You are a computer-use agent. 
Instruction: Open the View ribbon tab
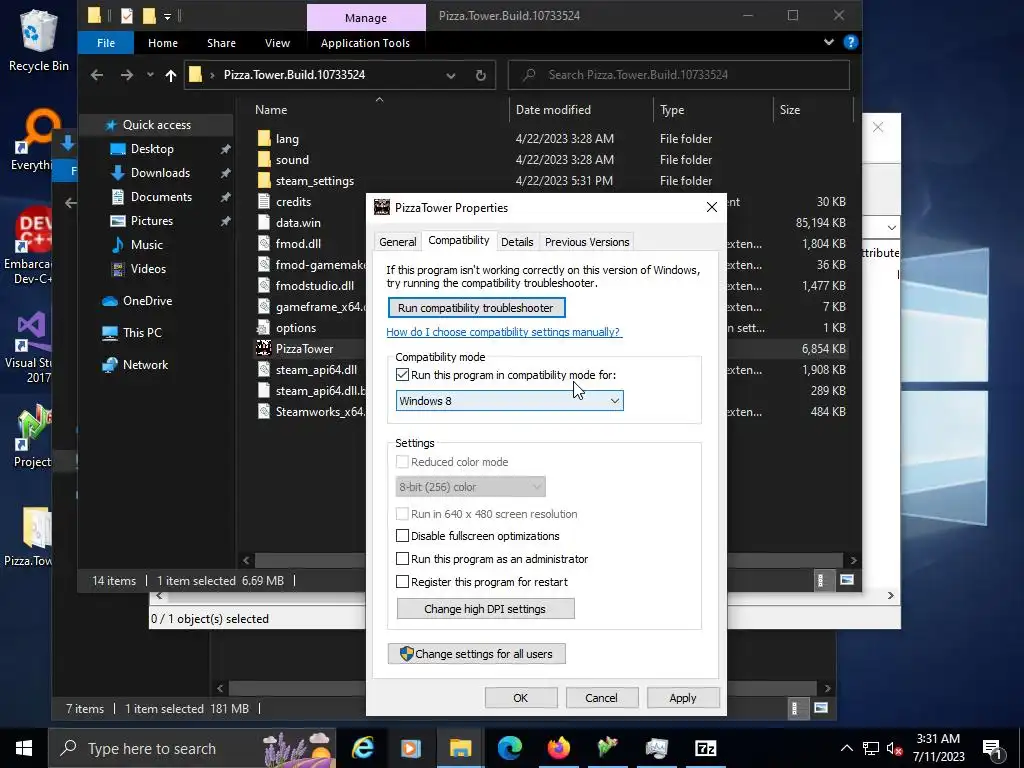278,43
